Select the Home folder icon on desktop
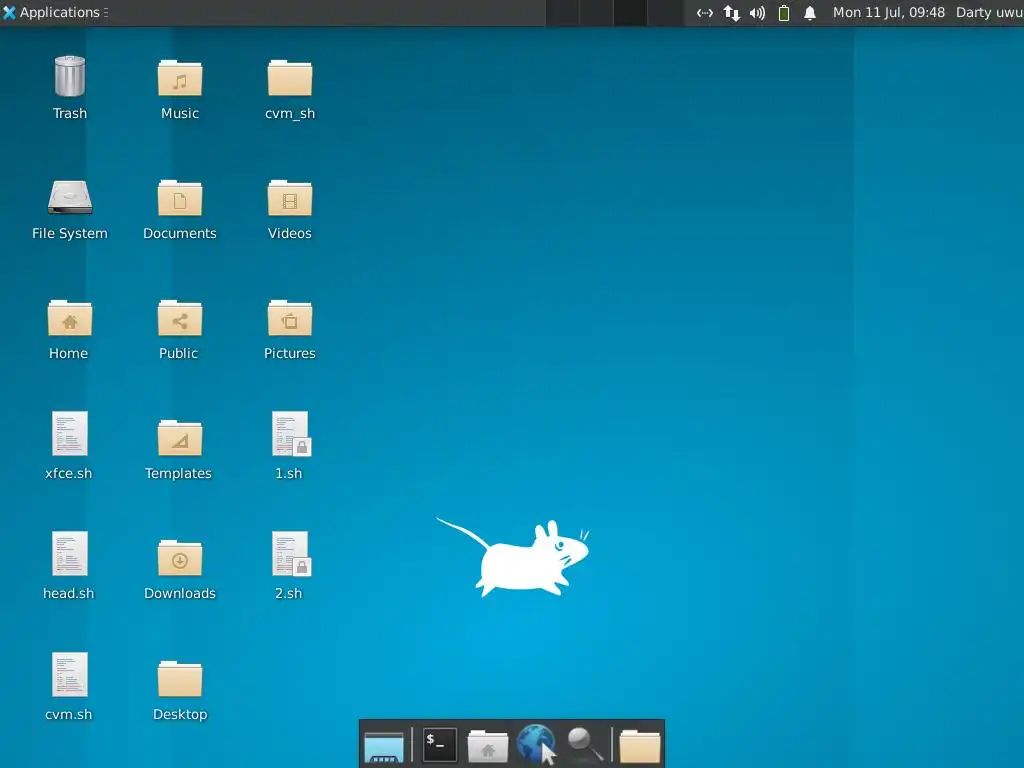Image resolution: width=1024 pixels, height=768 pixels. click(x=70, y=318)
